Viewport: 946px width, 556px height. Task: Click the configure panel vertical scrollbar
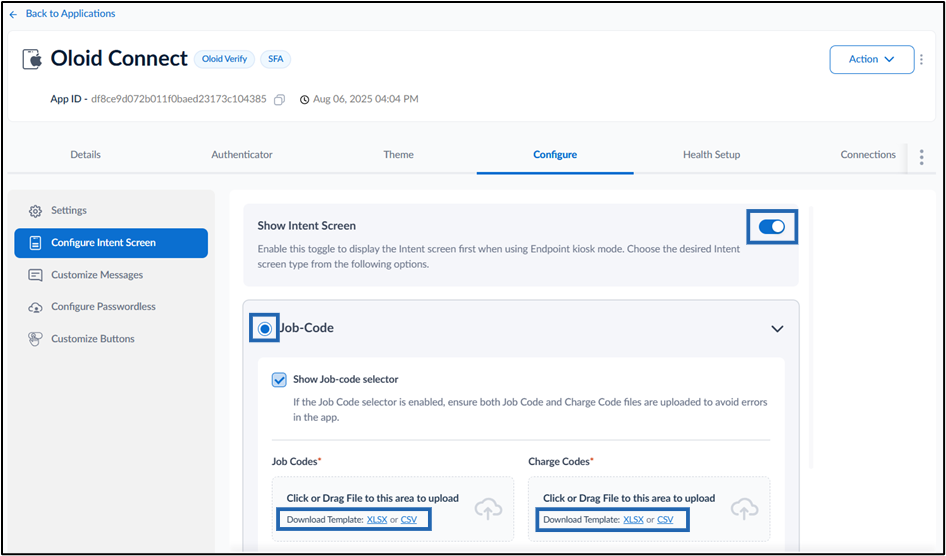[811, 338]
